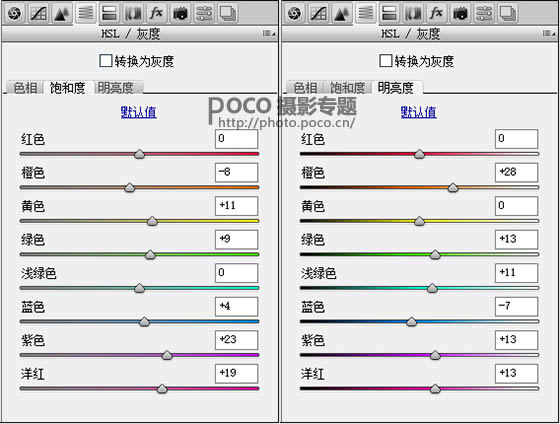Image resolution: width=560 pixels, height=424 pixels.
Task: Open Snapshots icon in right panel
Action: 507,13
